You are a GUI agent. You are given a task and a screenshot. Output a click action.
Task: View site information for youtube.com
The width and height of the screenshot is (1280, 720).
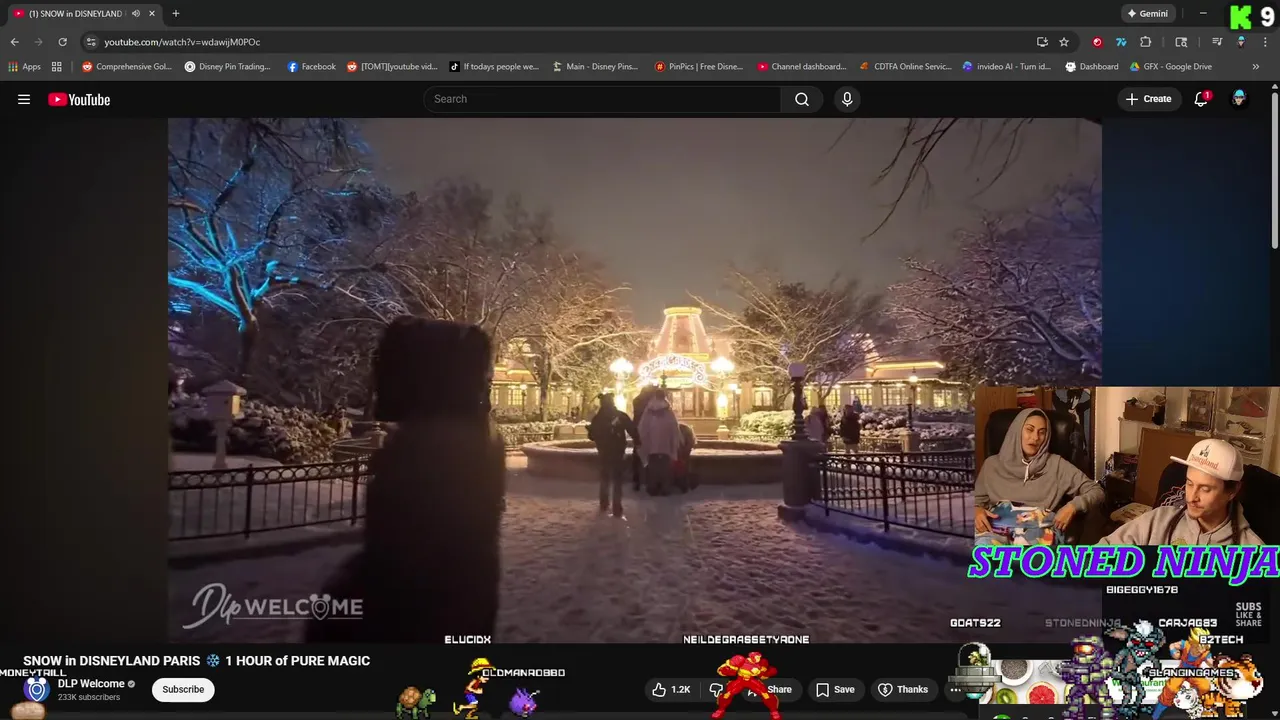point(91,42)
